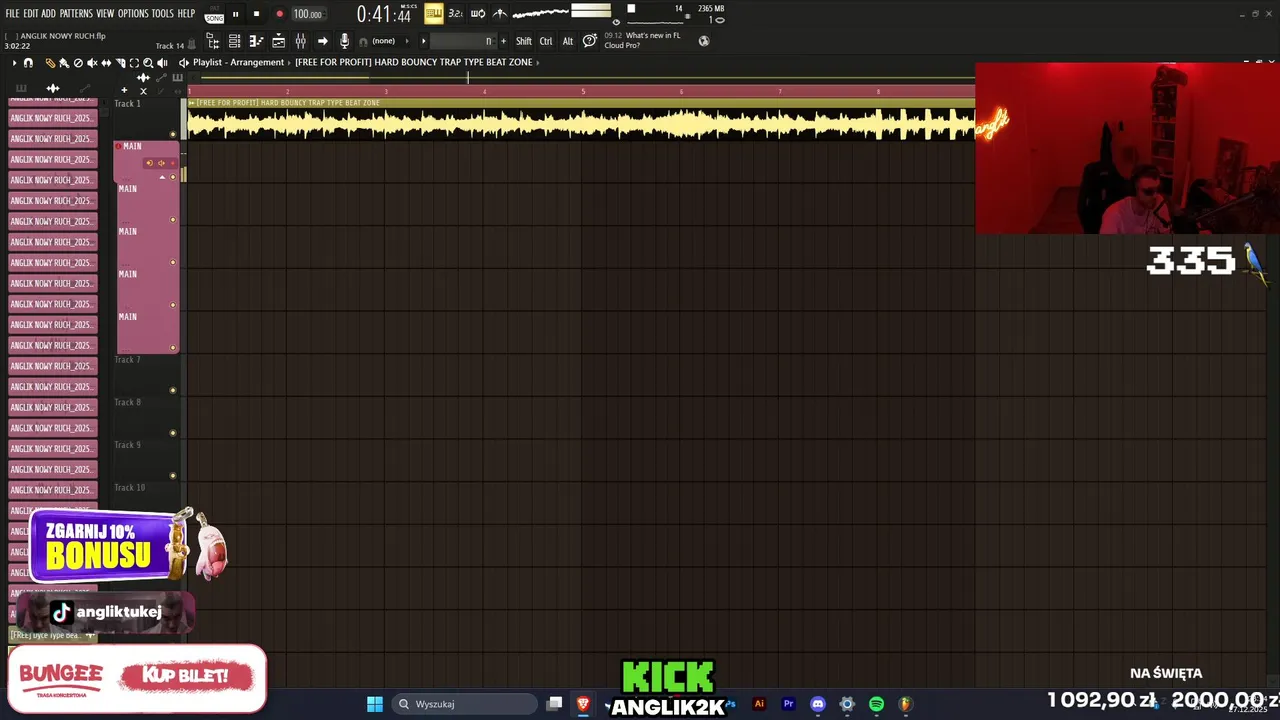Open the piano roll view icon
Screen dimensions: 1280x720
click(x=256, y=41)
